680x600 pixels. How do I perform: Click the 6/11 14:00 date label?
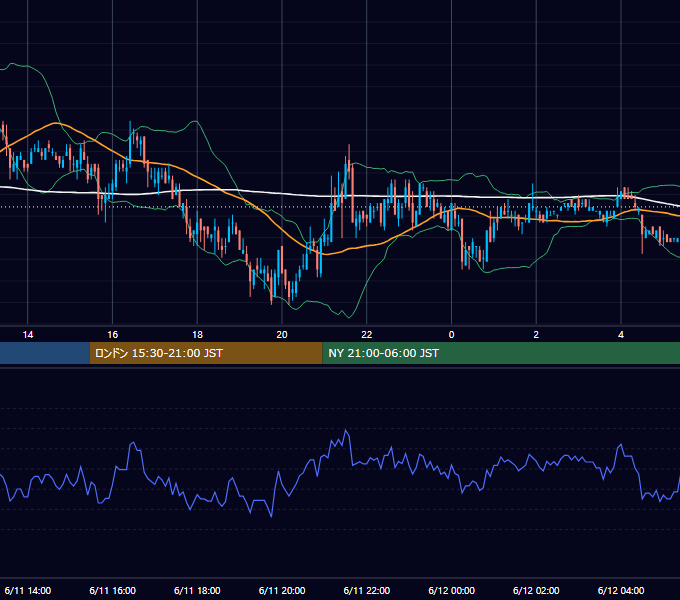click(x=28, y=590)
